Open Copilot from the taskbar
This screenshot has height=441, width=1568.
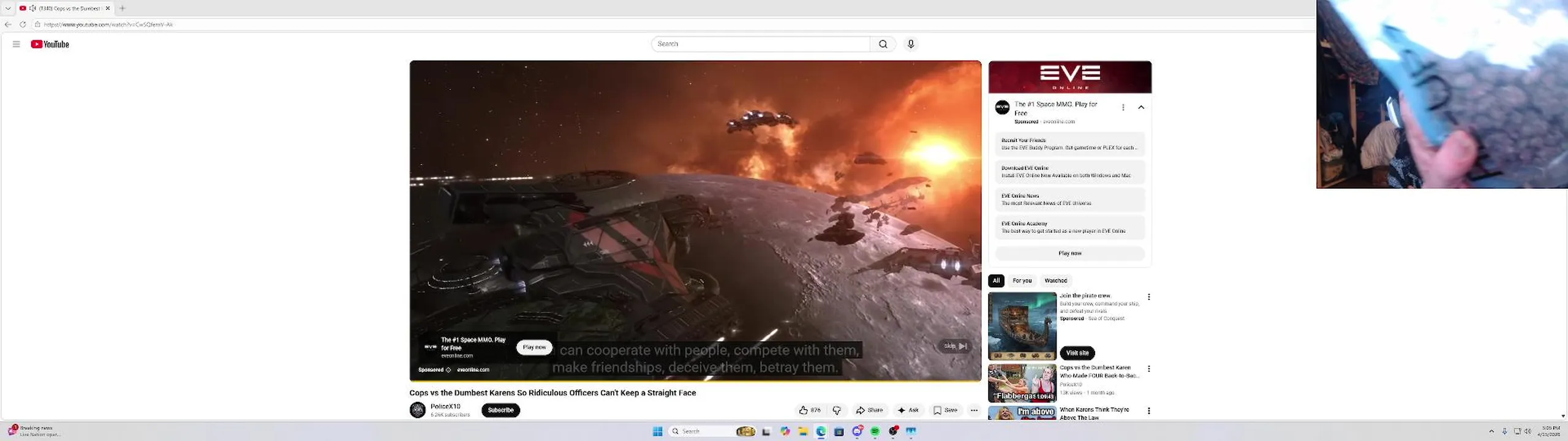[785, 431]
